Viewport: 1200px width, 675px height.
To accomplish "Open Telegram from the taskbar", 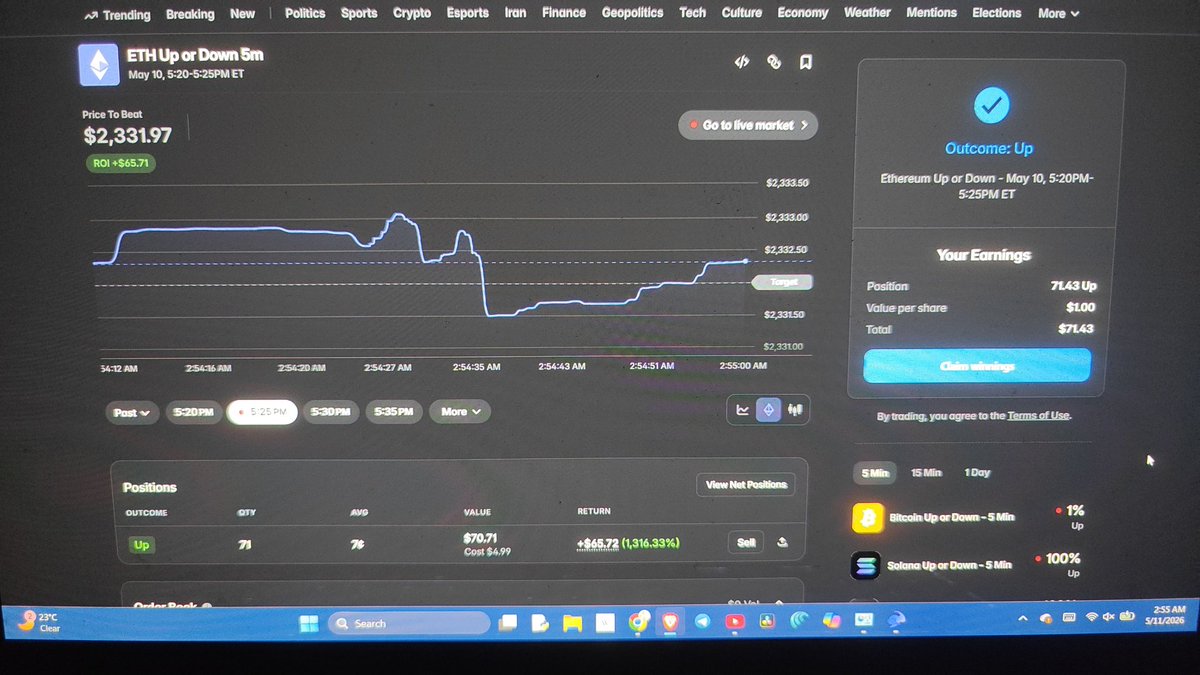I will pyautogui.click(x=702, y=623).
